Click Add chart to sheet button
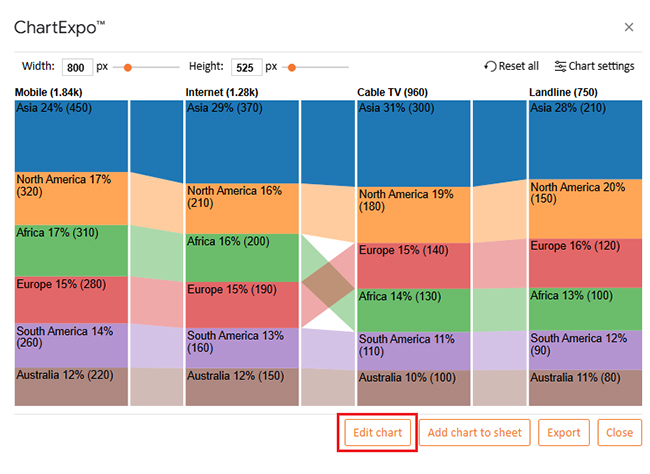Viewport: 650px width, 474px height. [x=474, y=432]
